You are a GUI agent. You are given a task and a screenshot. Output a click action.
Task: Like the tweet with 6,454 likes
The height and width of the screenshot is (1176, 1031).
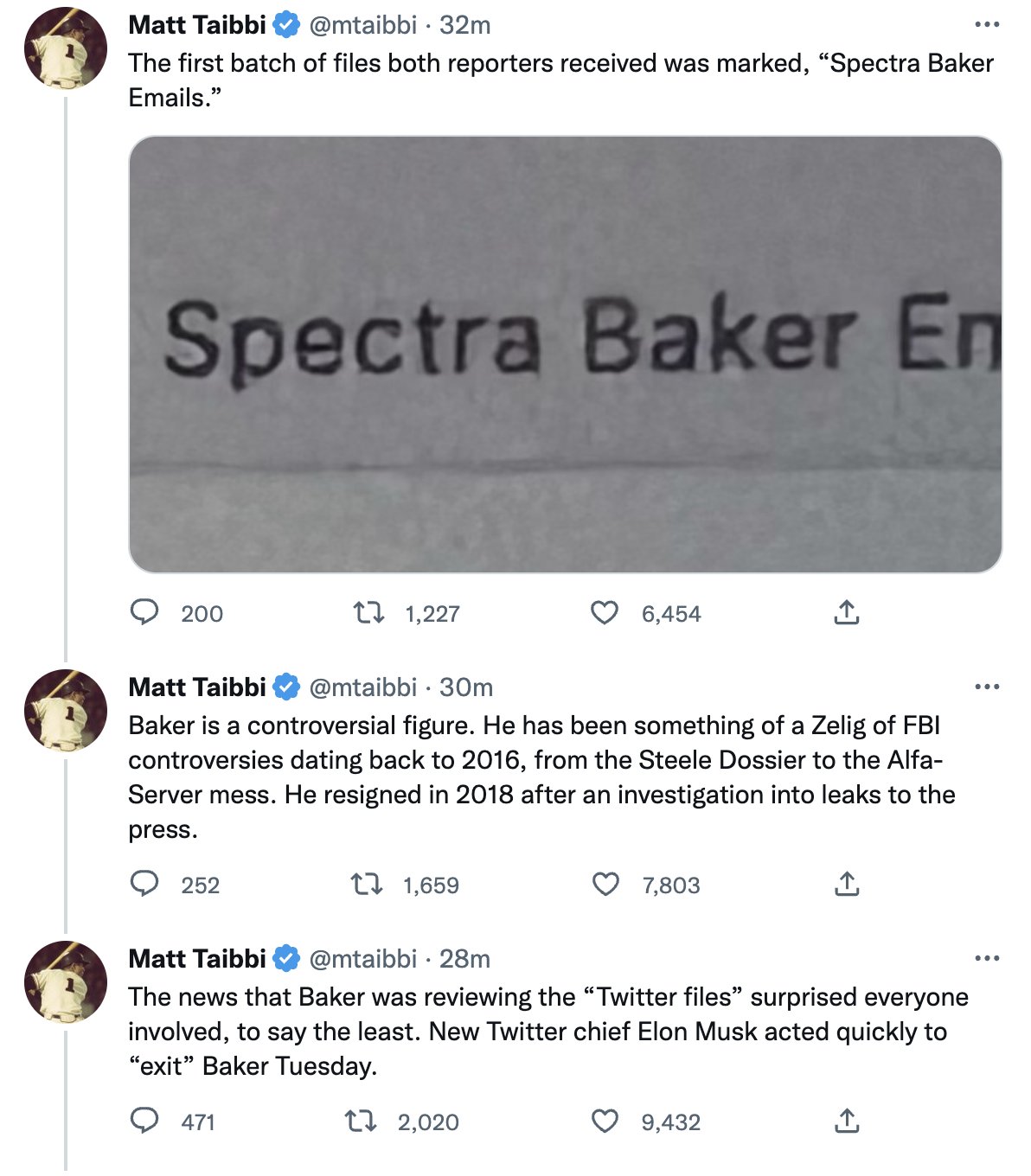(x=605, y=613)
